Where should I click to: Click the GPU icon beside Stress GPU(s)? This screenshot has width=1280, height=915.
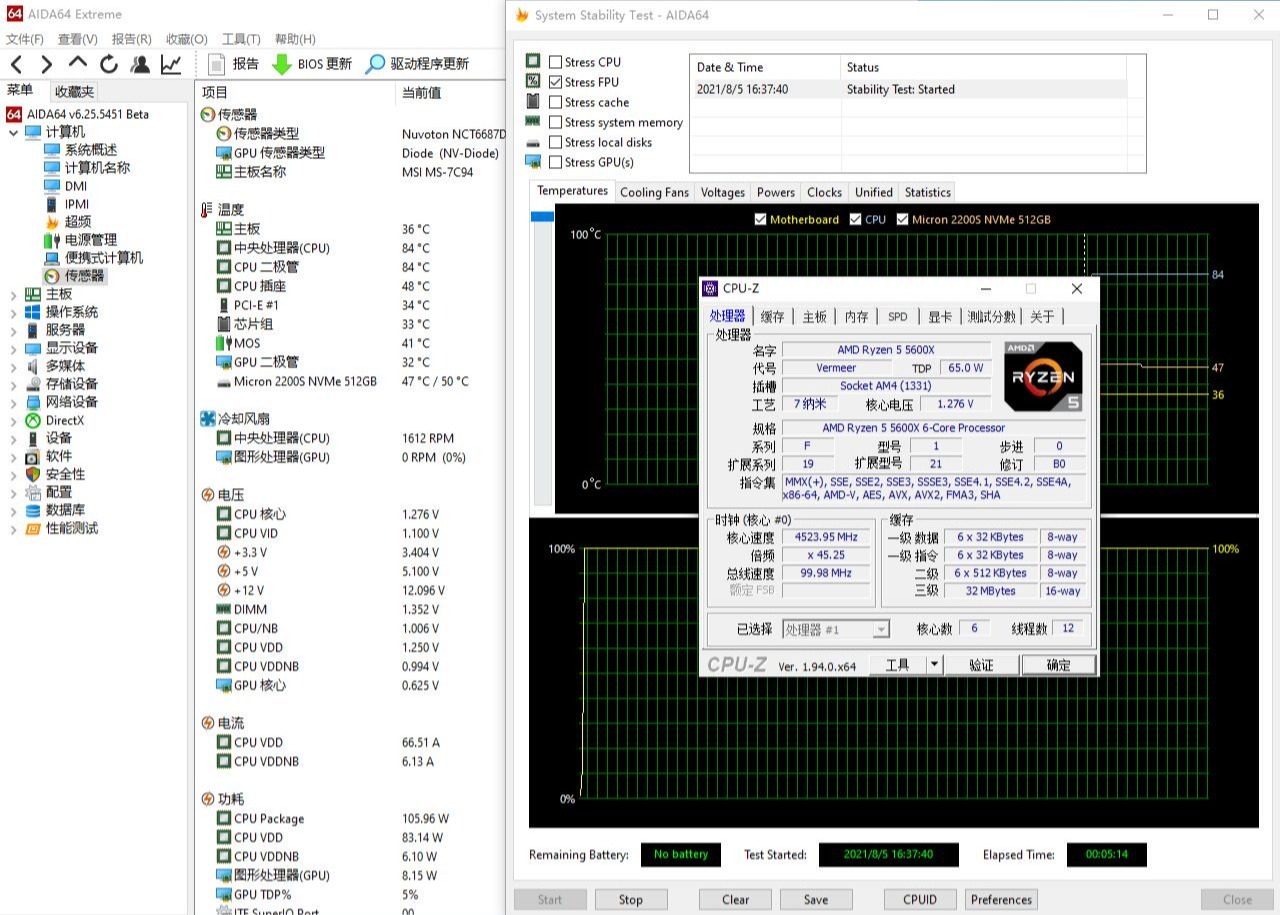point(533,162)
